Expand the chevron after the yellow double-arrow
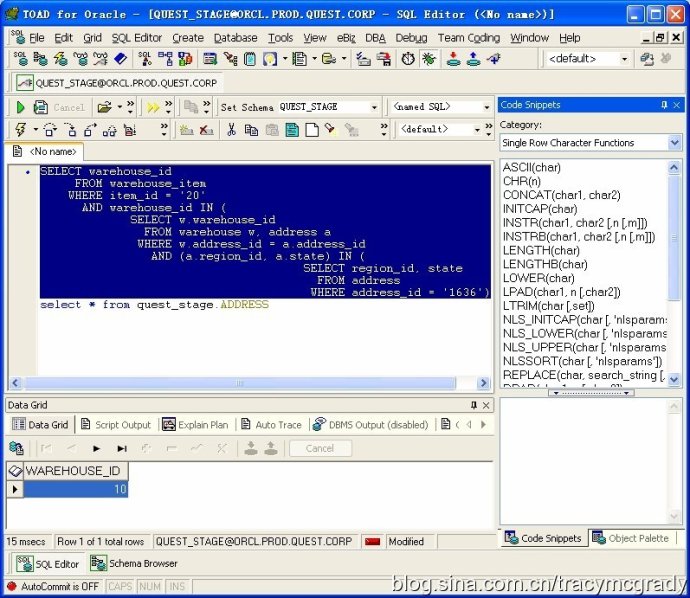690x598 pixels. (x=169, y=107)
